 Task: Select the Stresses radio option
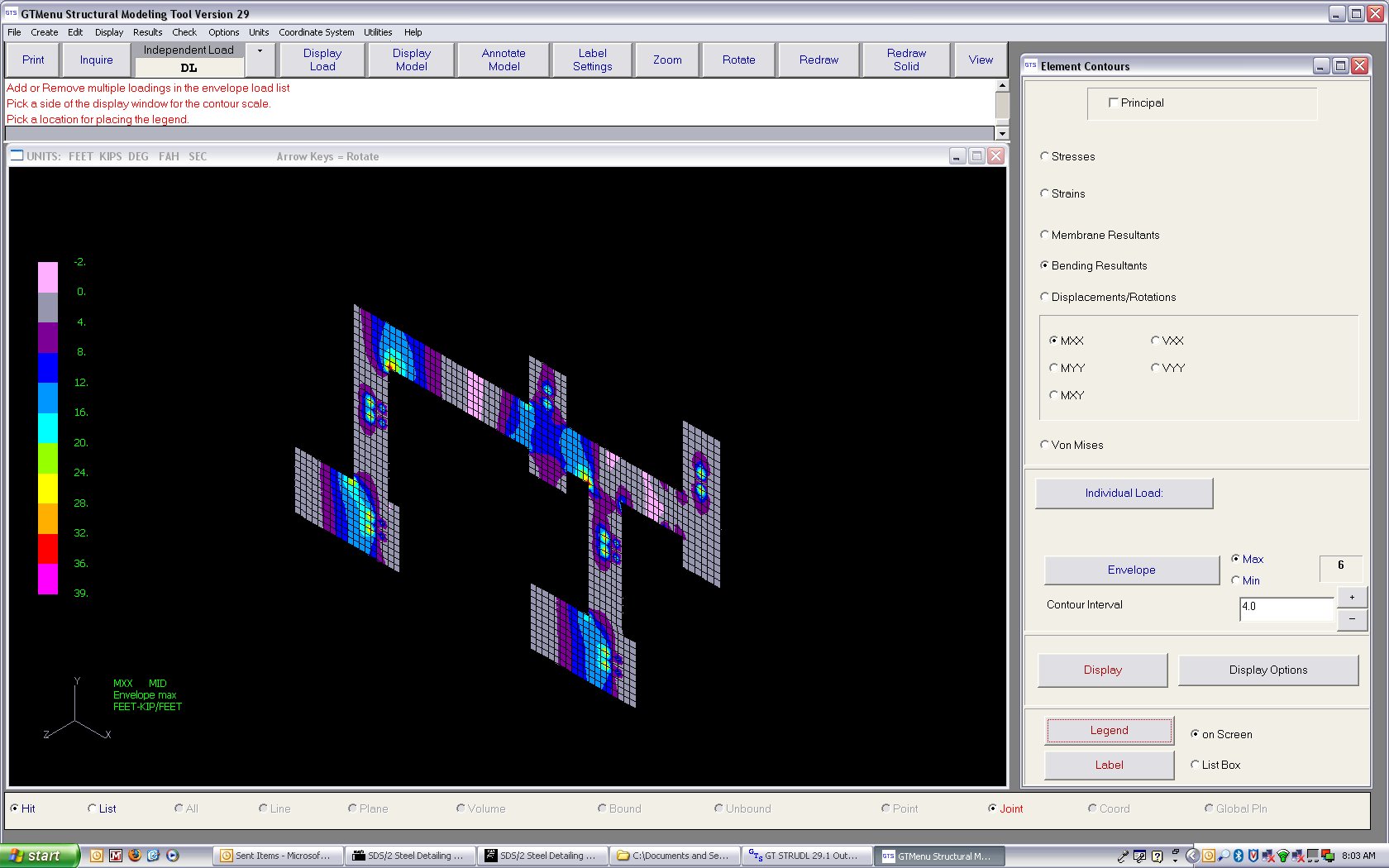(1045, 156)
